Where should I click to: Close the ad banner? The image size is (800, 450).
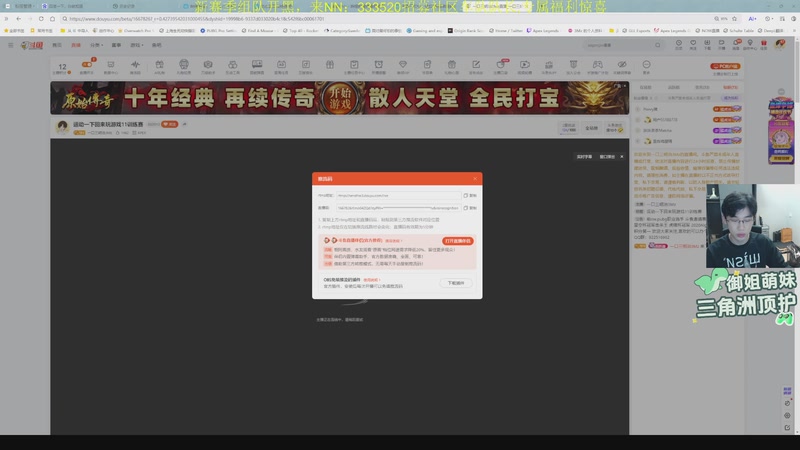click(x=624, y=86)
